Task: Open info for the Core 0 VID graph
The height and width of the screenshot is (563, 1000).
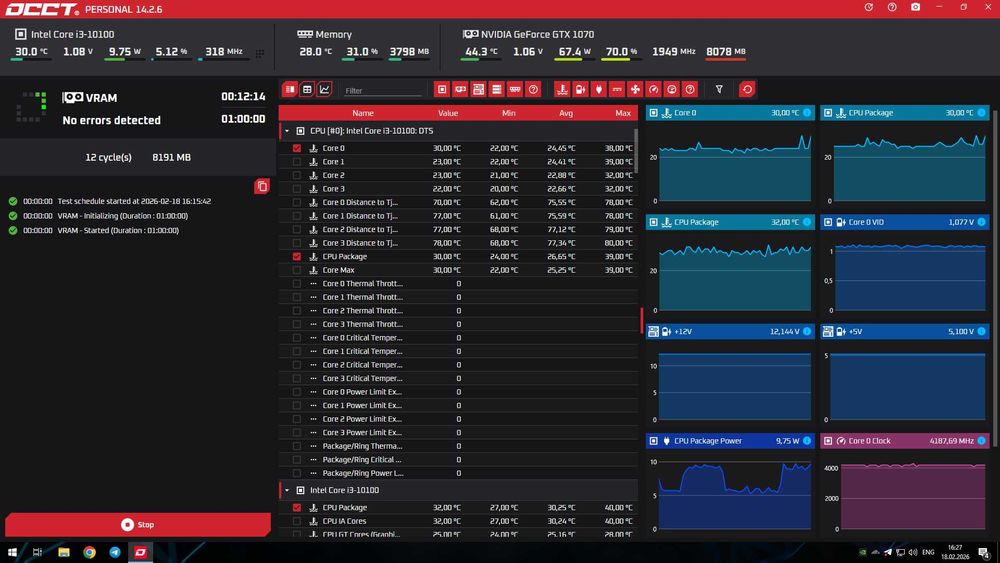Action: tap(982, 222)
